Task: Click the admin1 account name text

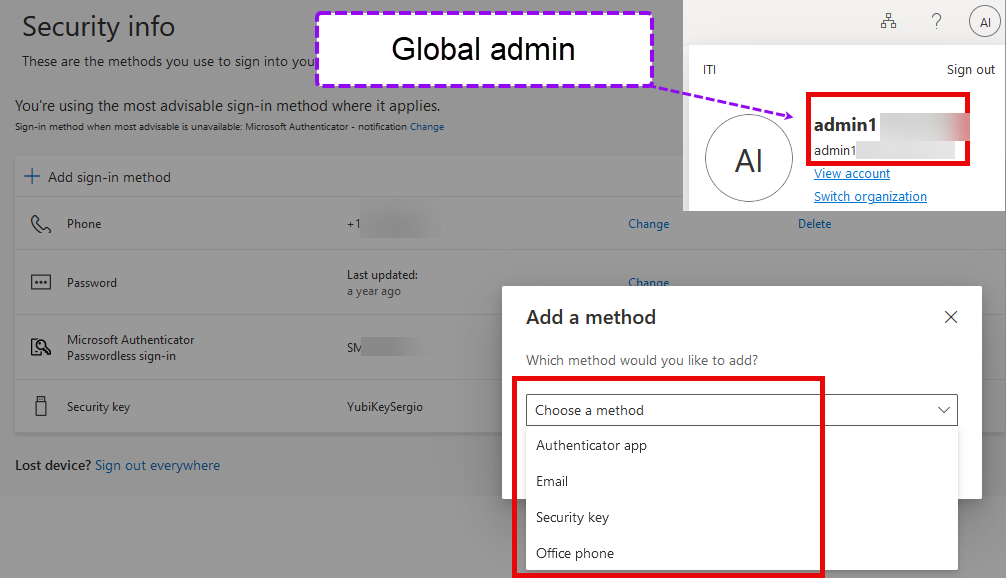Action: tap(845, 124)
